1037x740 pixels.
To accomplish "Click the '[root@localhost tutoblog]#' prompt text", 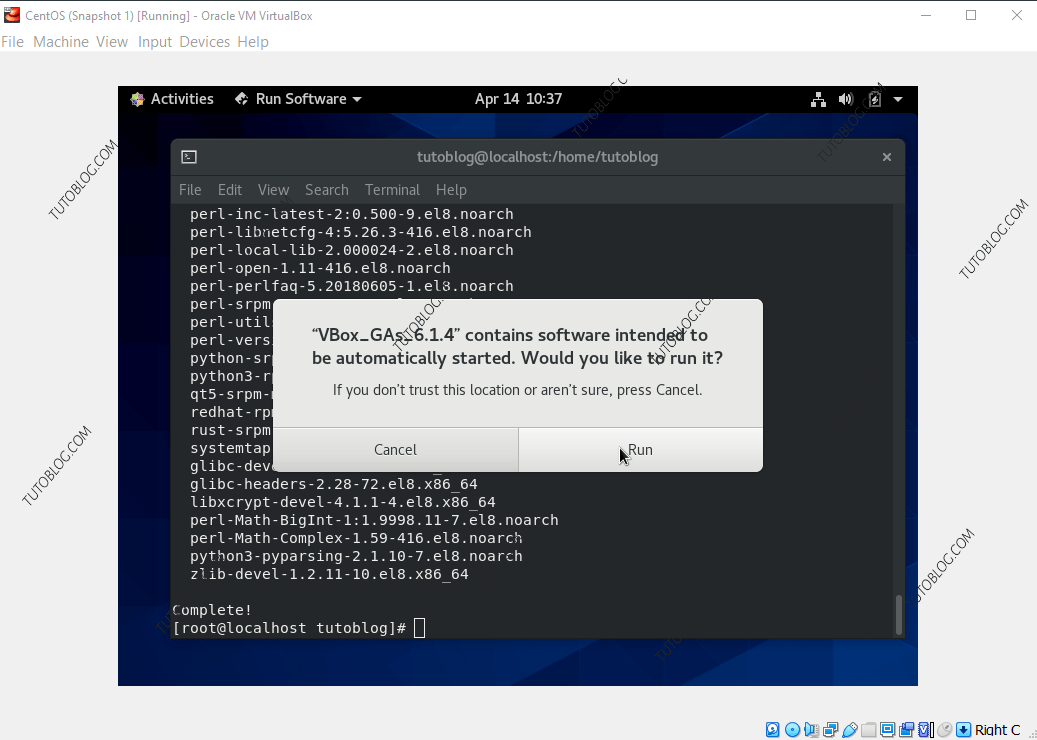I will [x=289, y=628].
